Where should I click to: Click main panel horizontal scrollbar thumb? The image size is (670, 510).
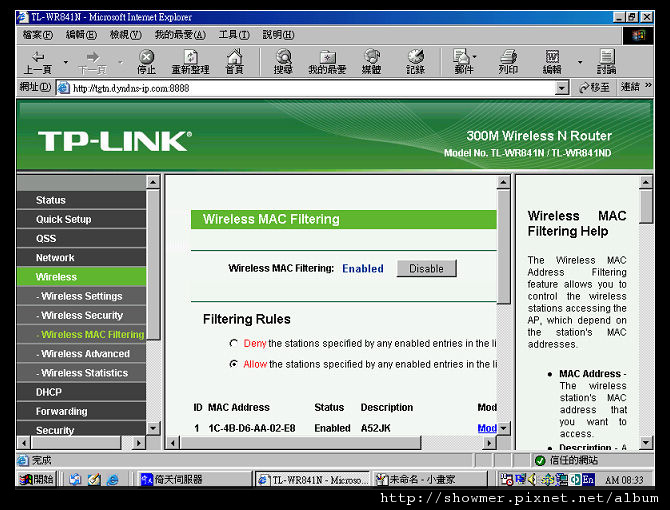point(300,443)
